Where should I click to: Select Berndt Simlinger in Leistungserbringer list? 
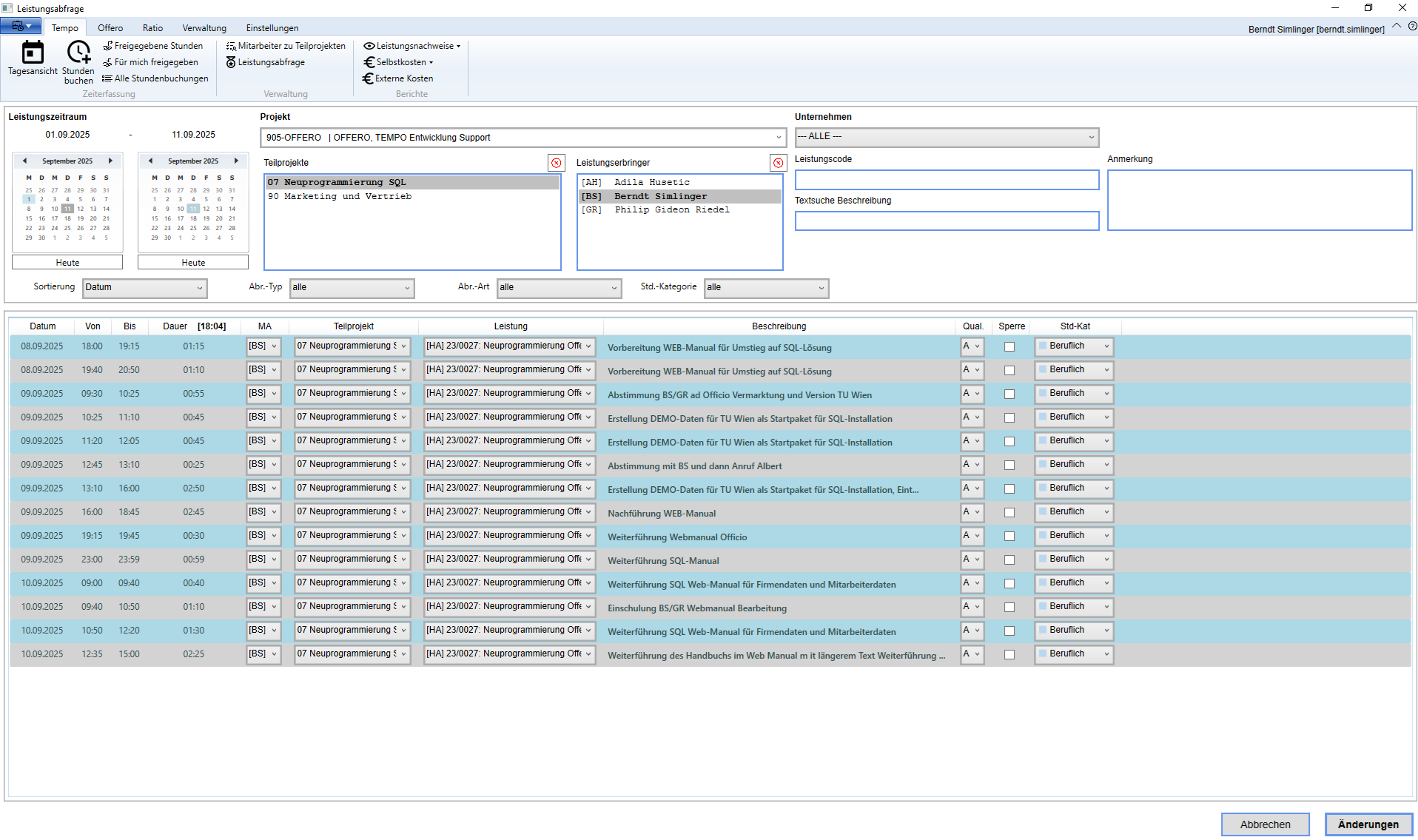pos(679,196)
